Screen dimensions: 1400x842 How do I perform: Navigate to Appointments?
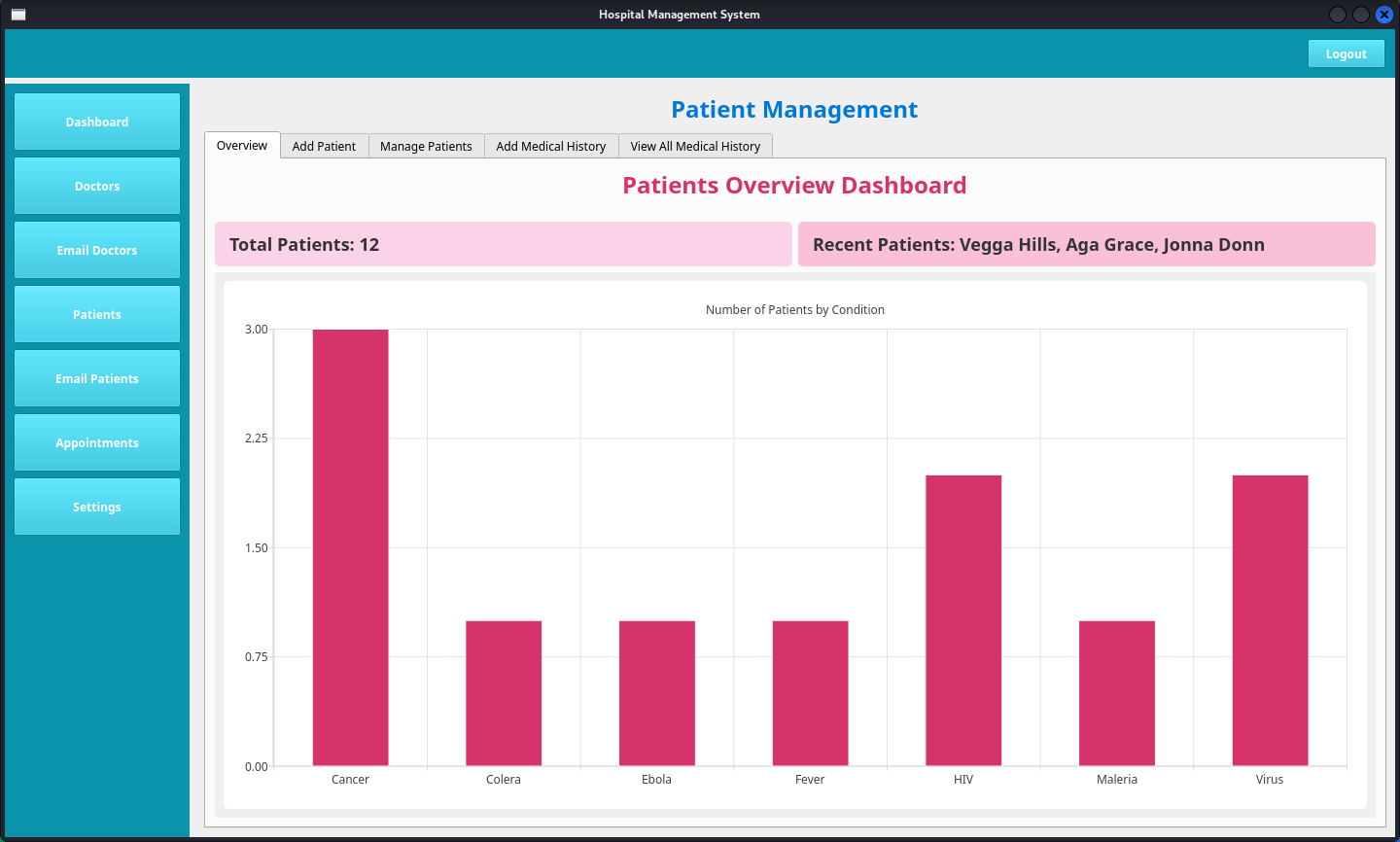click(x=97, y=442)
